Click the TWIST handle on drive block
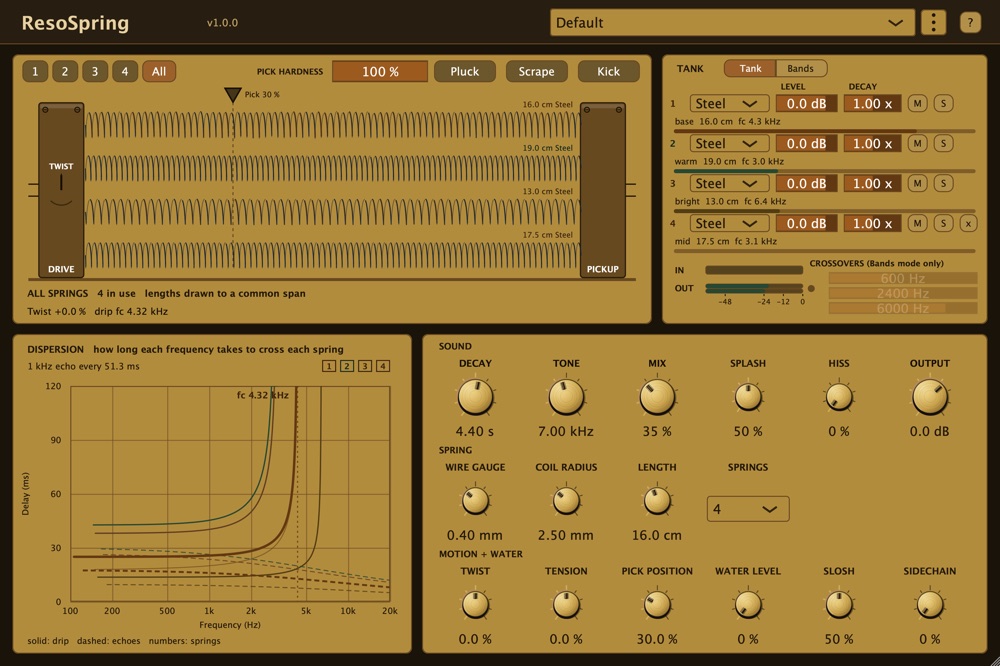 [x=61, y=183]
